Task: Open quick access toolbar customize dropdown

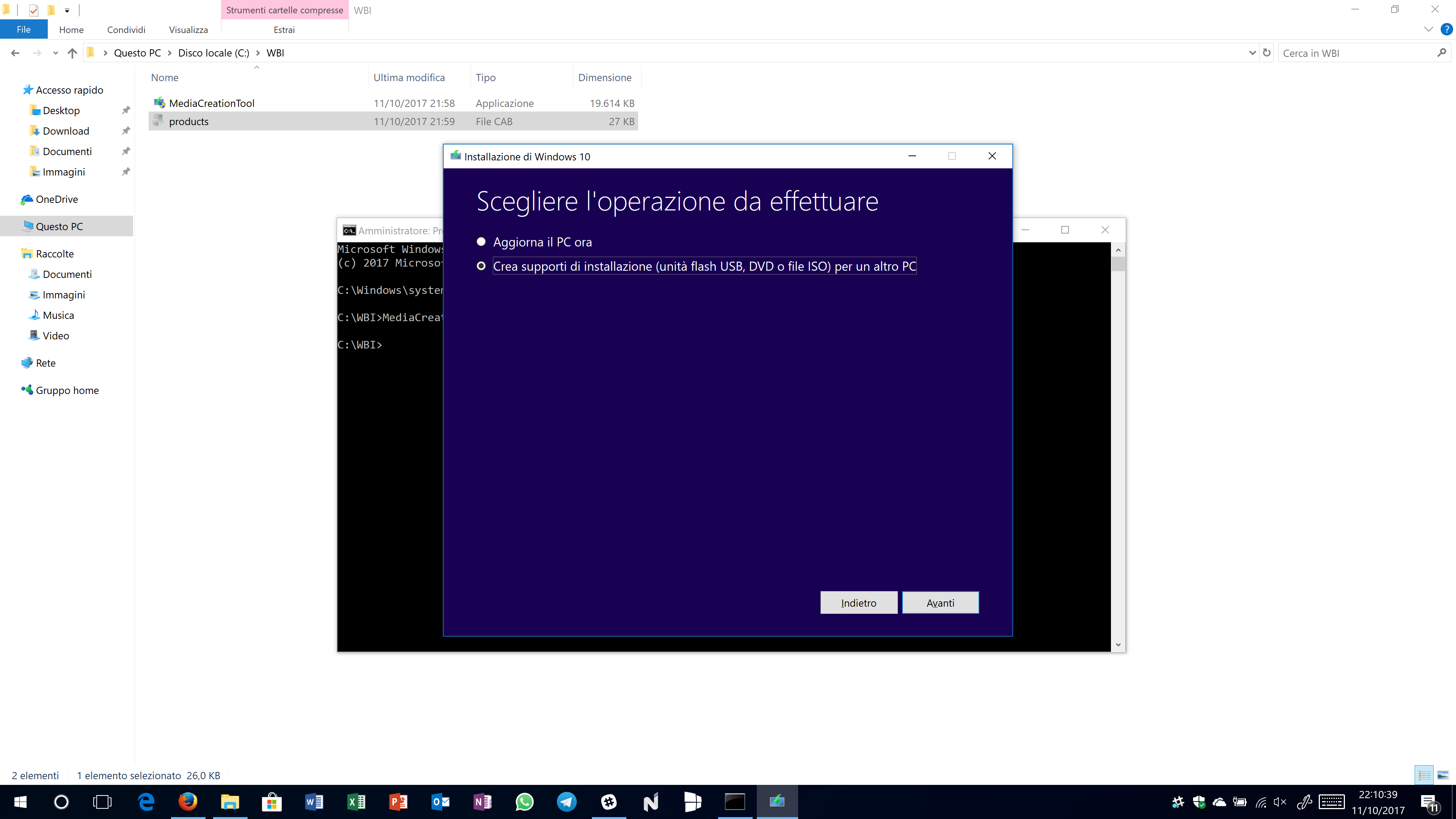Action: click(x=67, y=10)
